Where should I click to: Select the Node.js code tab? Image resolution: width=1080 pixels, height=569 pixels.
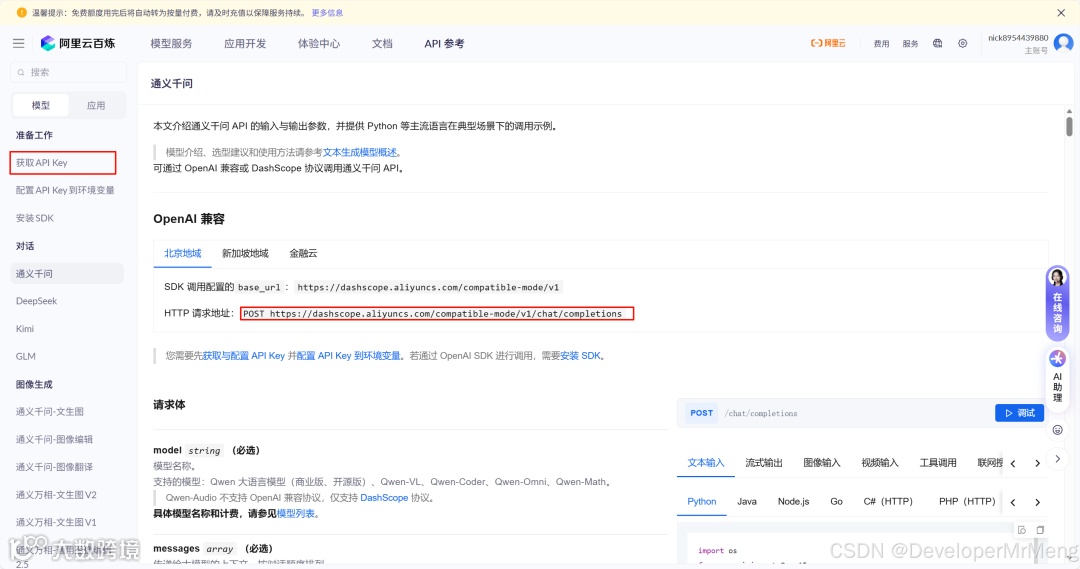point(793,501)
